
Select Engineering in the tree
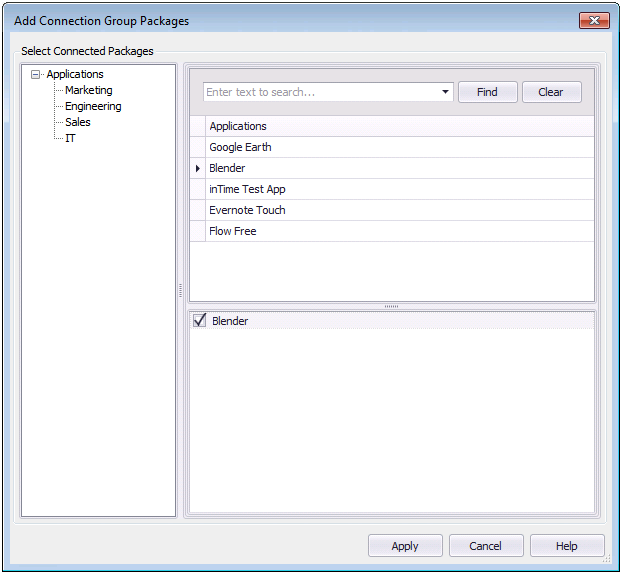pos(93,106)
